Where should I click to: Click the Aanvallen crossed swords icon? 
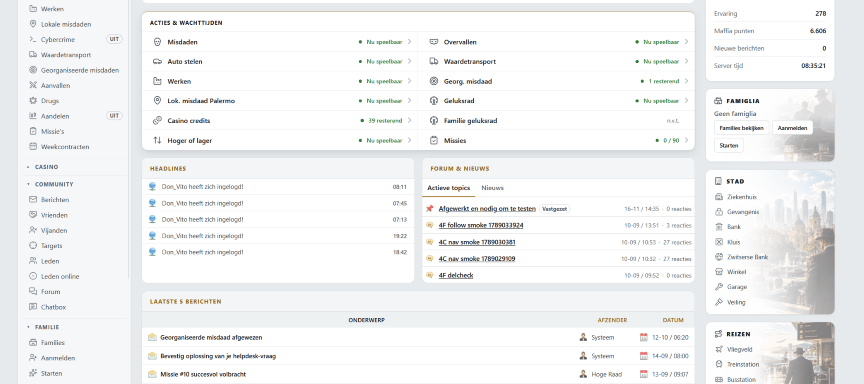[33, 85]
